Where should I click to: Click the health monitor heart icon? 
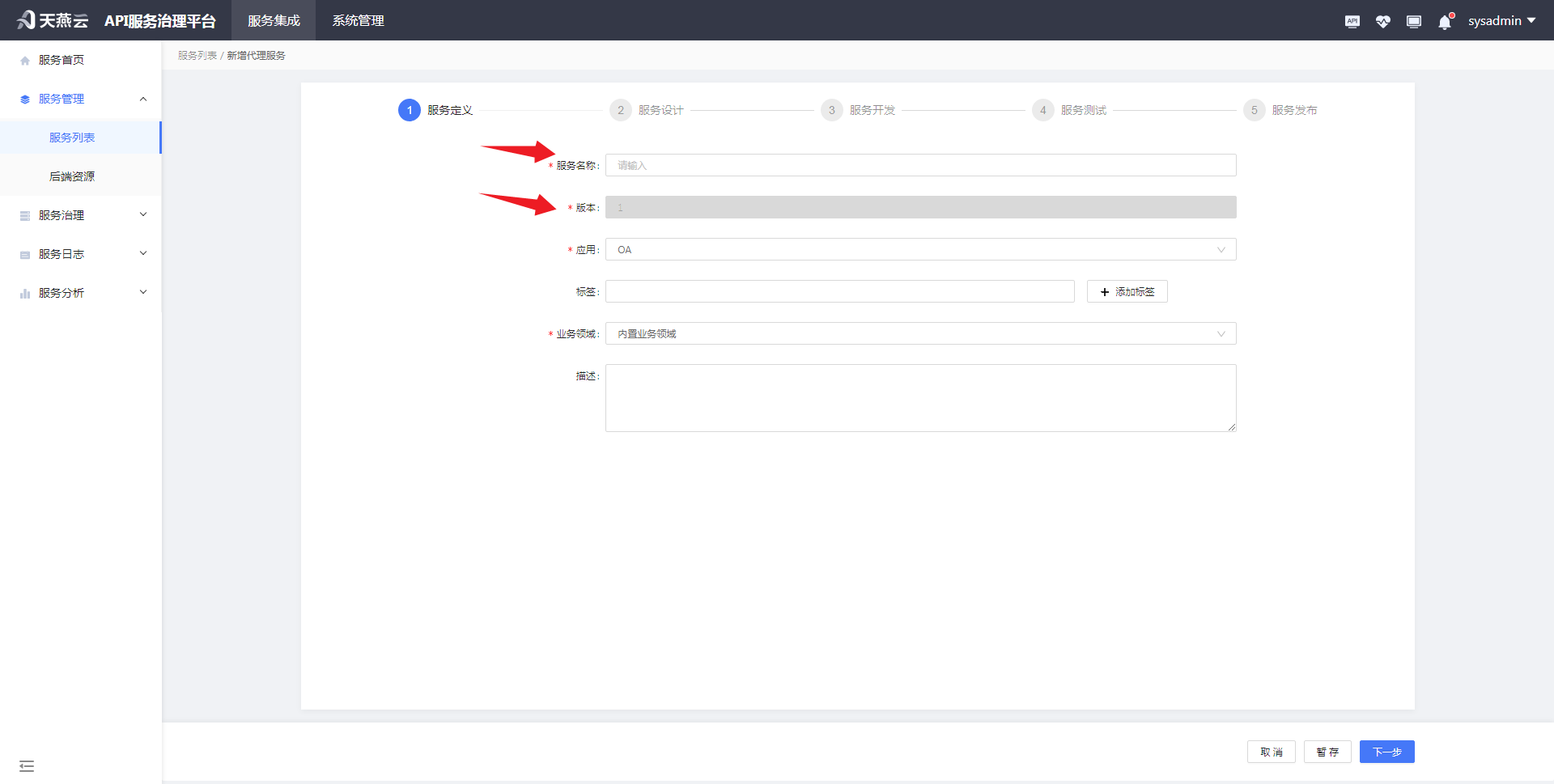click(x=1382, y=21)
